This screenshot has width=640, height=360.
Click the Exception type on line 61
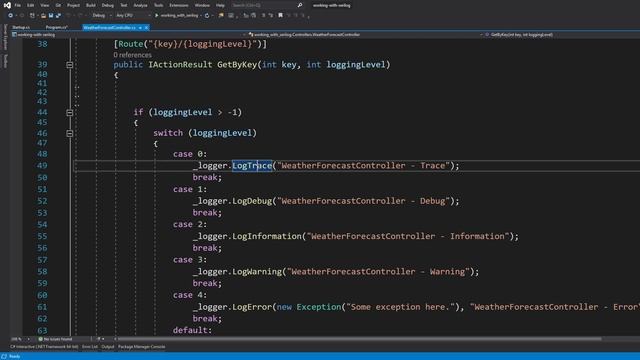click(318, 307)
